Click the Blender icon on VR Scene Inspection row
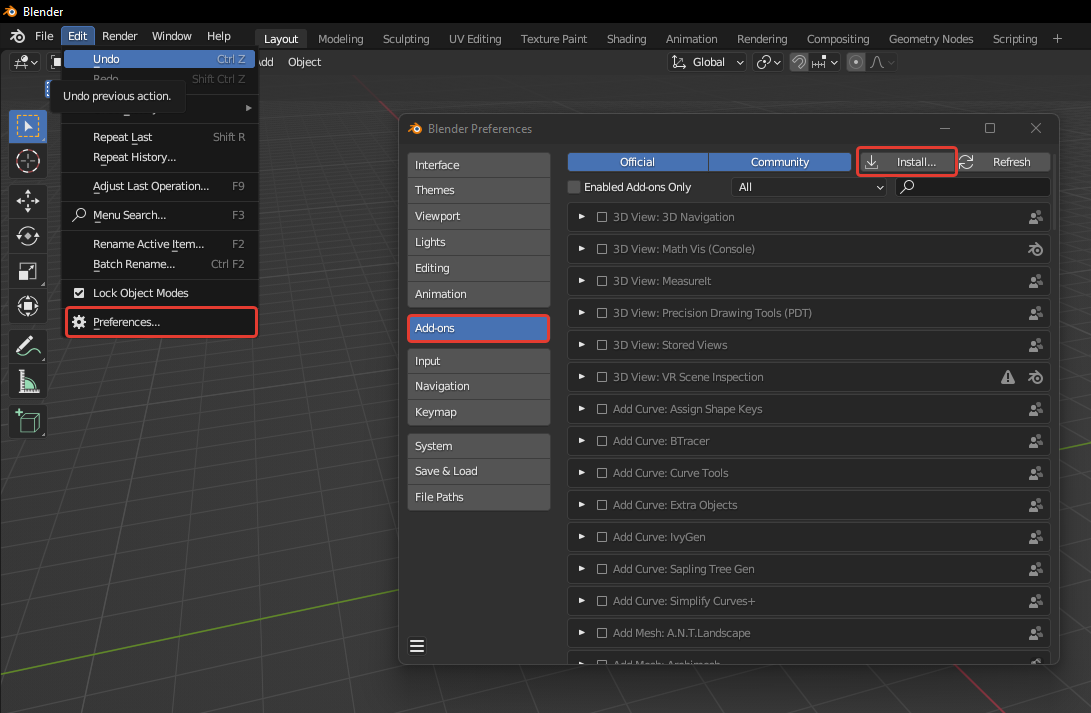This screenshot has height=713, width=1091. (1035, 377)
